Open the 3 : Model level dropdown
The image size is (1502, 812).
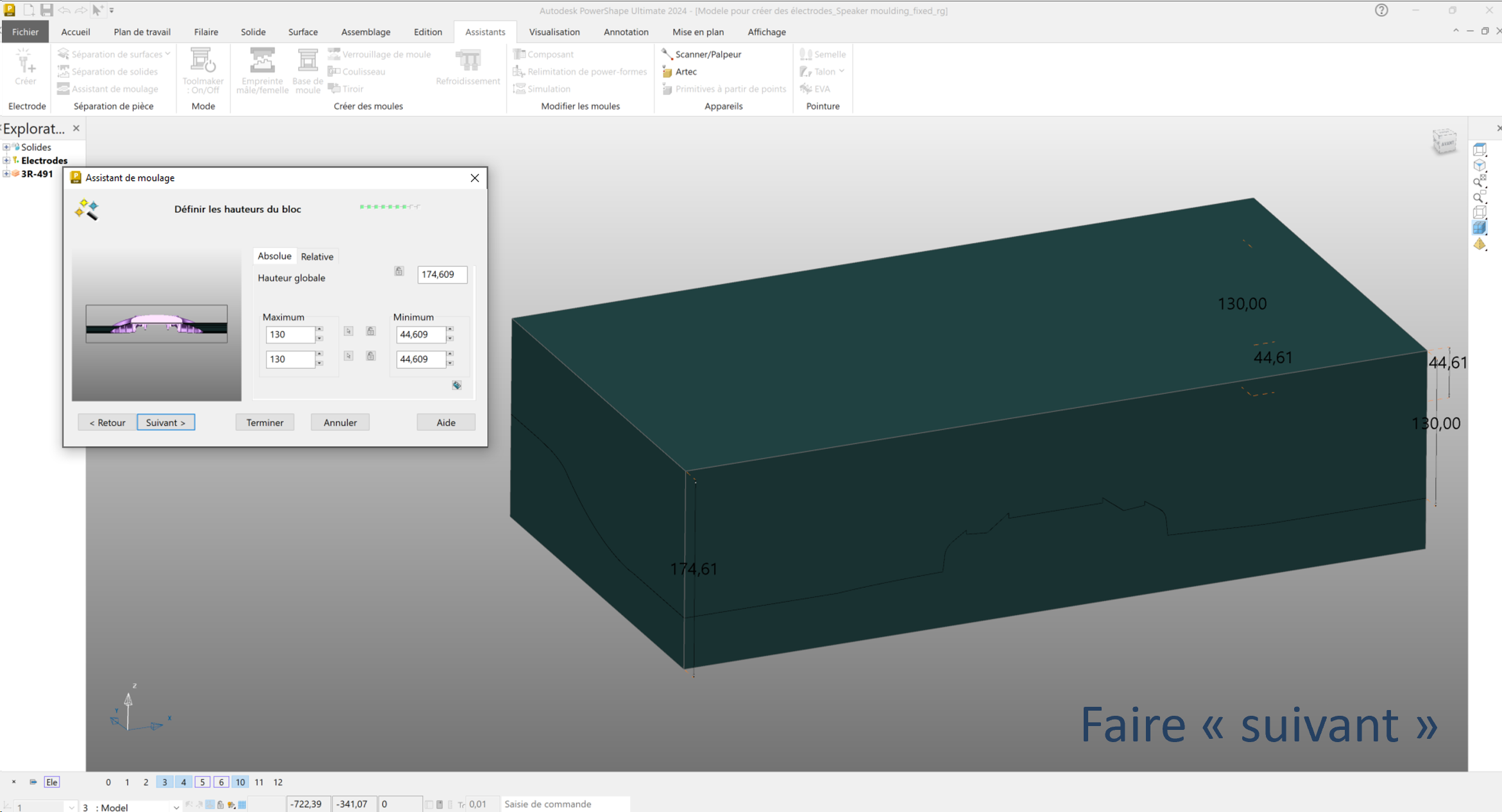point(176,807)
